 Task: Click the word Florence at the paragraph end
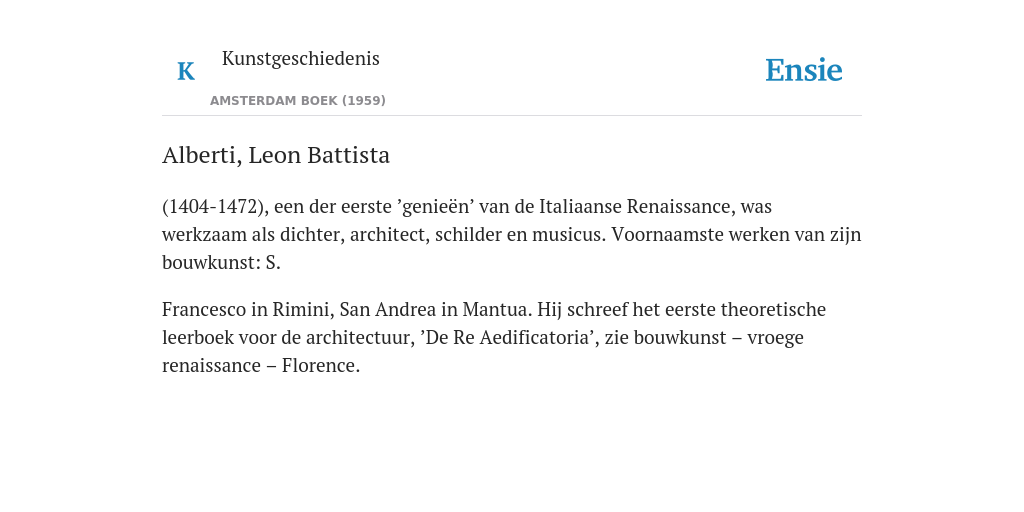(x=320, y=366)
